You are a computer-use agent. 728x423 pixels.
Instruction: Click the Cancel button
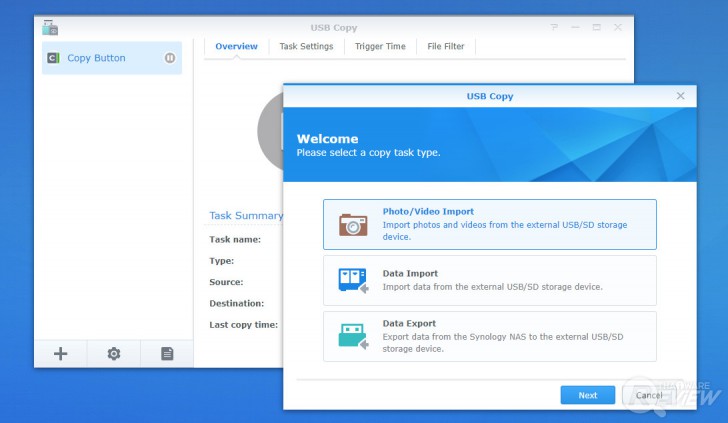tap(649, 395)
